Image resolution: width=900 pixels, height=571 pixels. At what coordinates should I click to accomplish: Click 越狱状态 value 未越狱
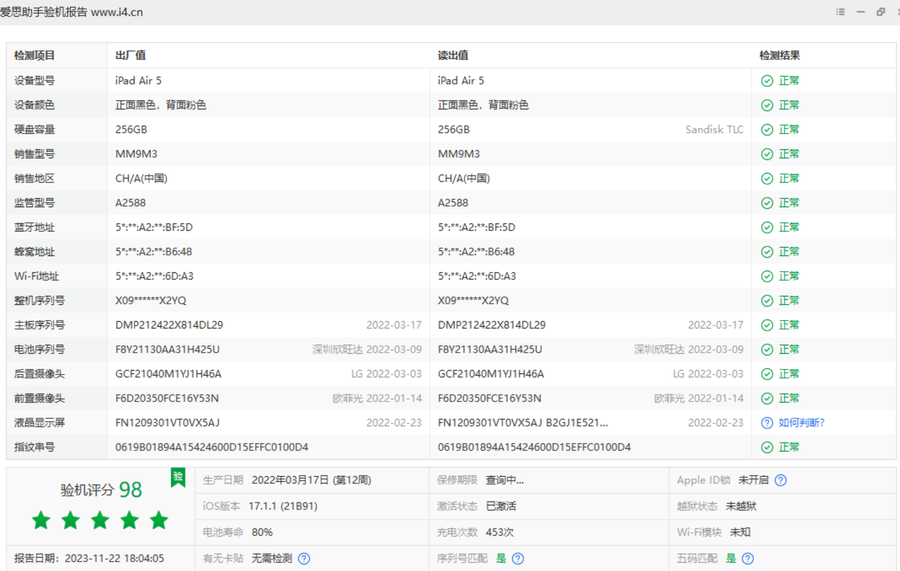[x=741, y=506]
